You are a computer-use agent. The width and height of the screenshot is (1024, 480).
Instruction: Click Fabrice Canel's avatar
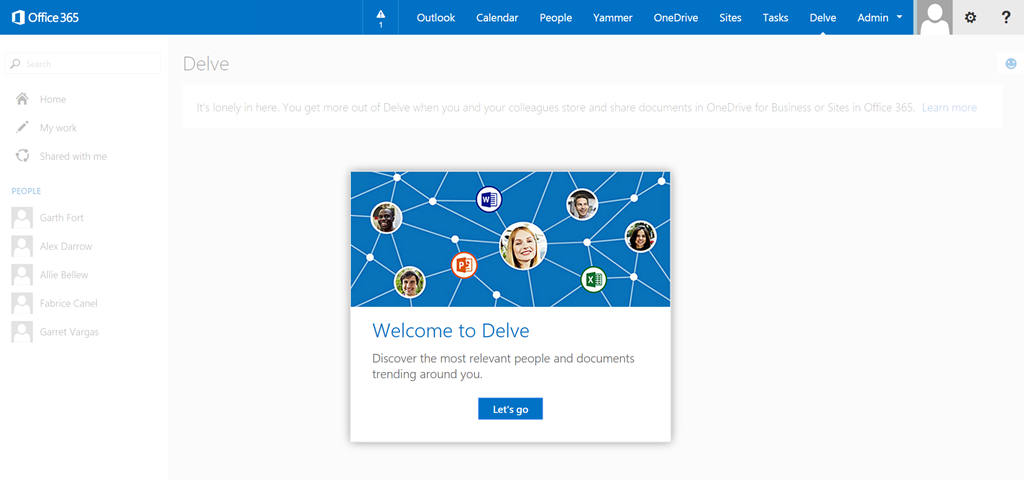[22, 304]
